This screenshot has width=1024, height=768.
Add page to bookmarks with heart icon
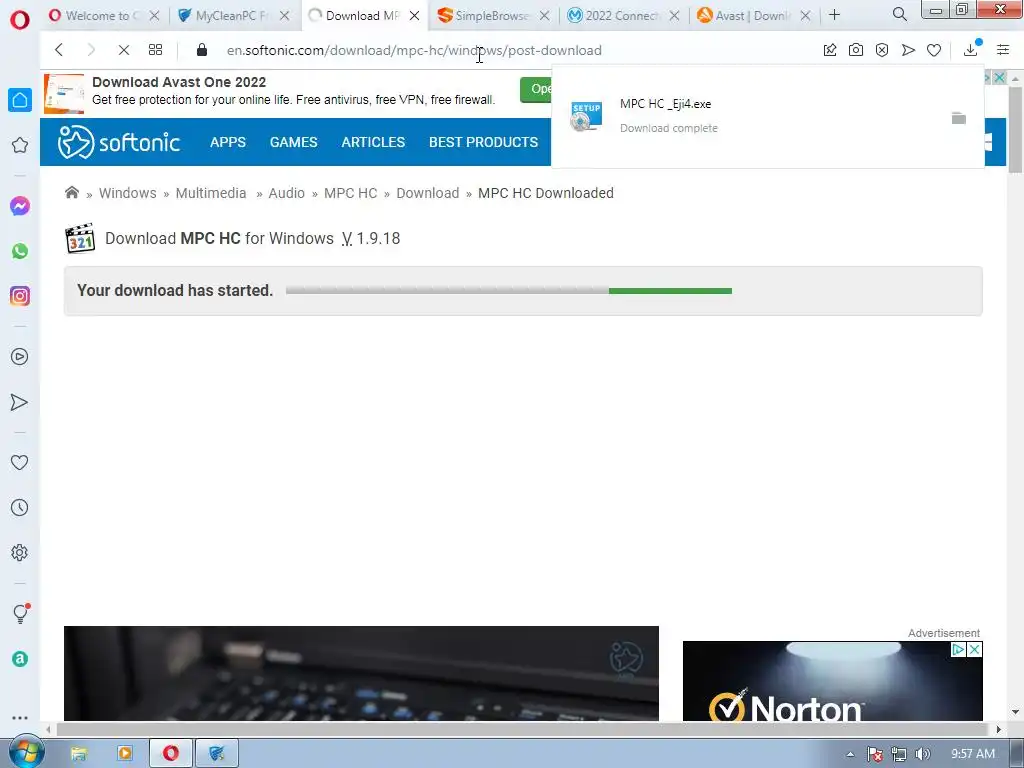[934, 50]
